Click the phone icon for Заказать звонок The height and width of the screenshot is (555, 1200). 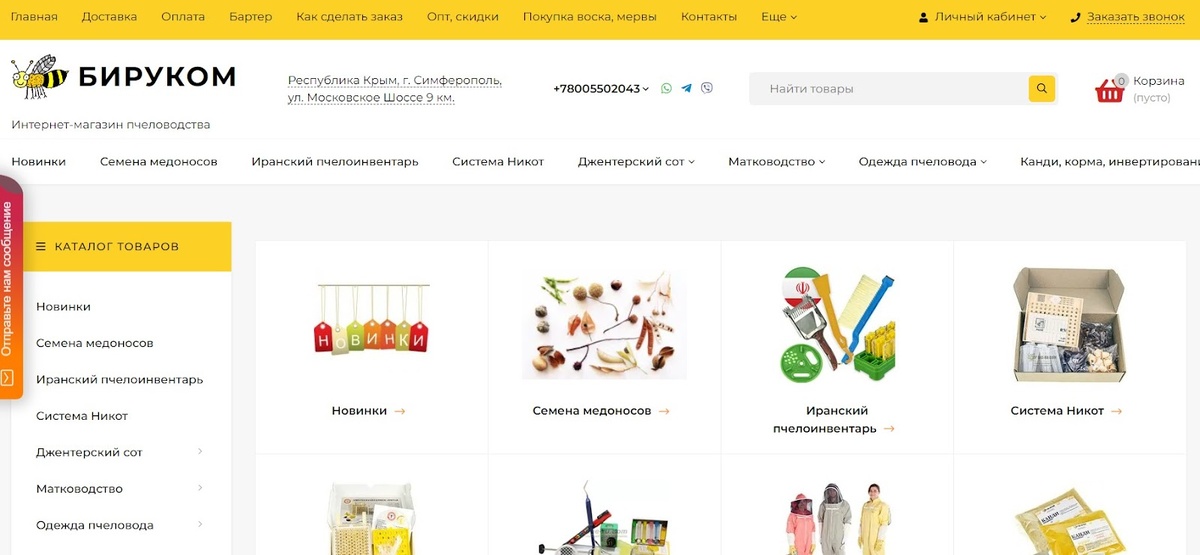1076,17
